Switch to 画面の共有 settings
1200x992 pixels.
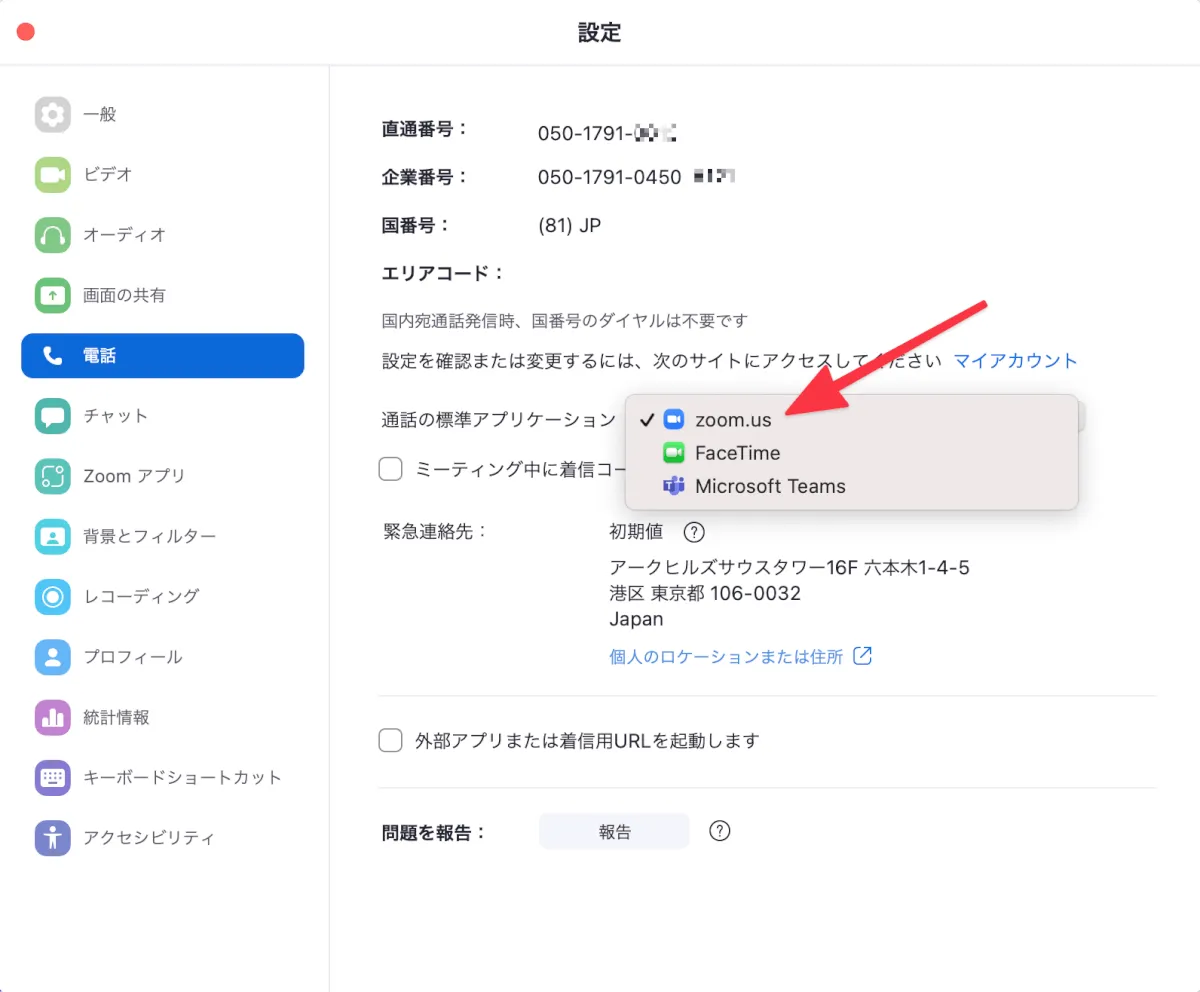tap(162, 295)
